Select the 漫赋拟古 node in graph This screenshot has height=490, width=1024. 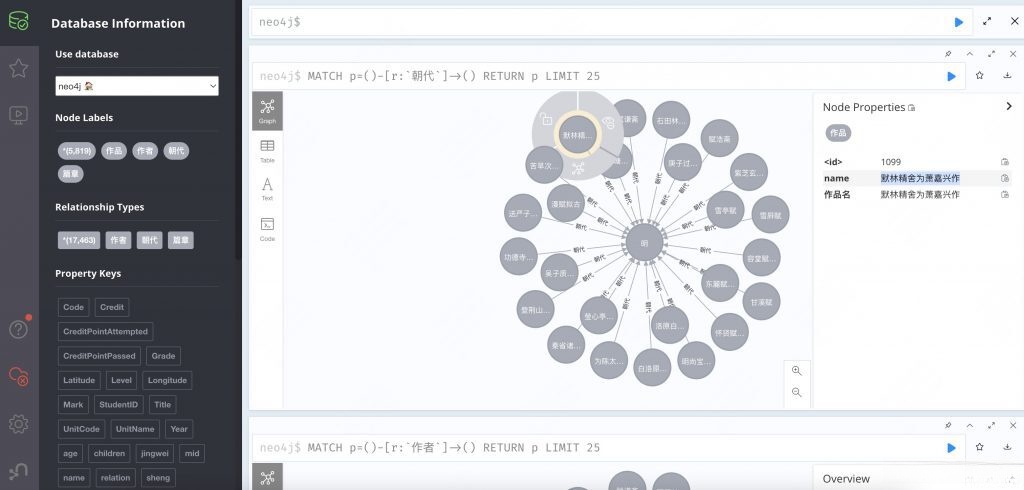point(566,204)
